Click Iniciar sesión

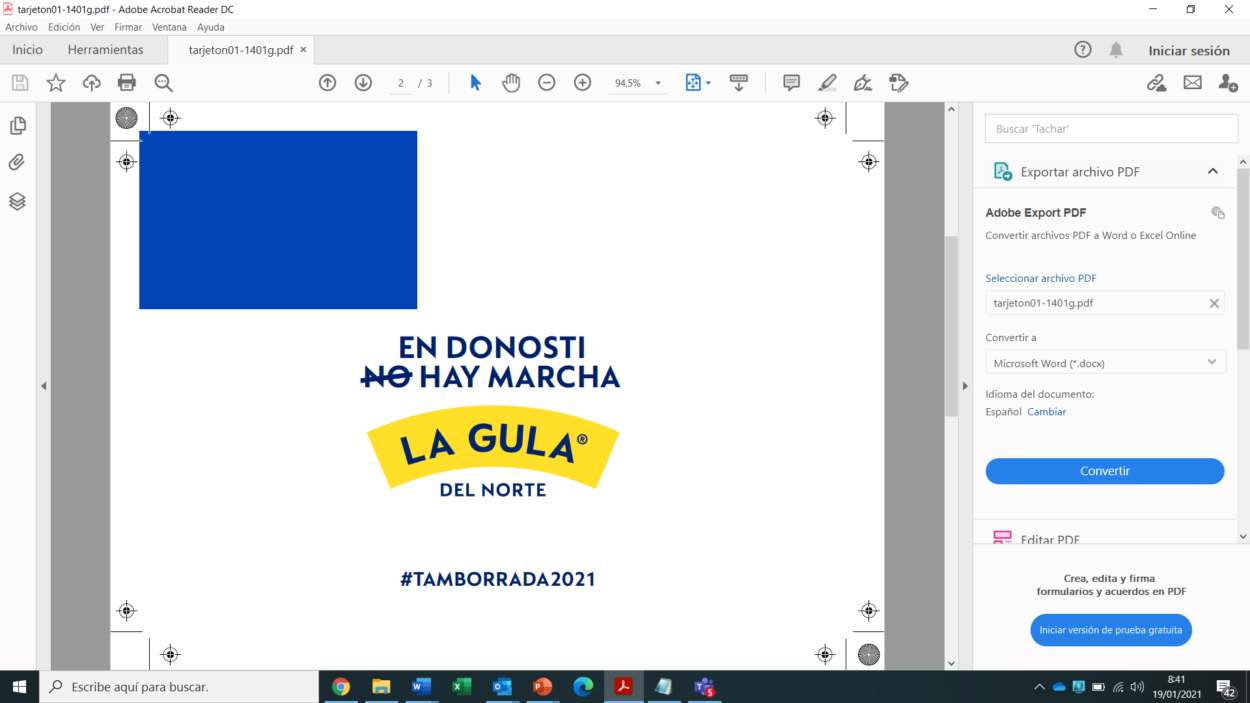click(1189, 51)
